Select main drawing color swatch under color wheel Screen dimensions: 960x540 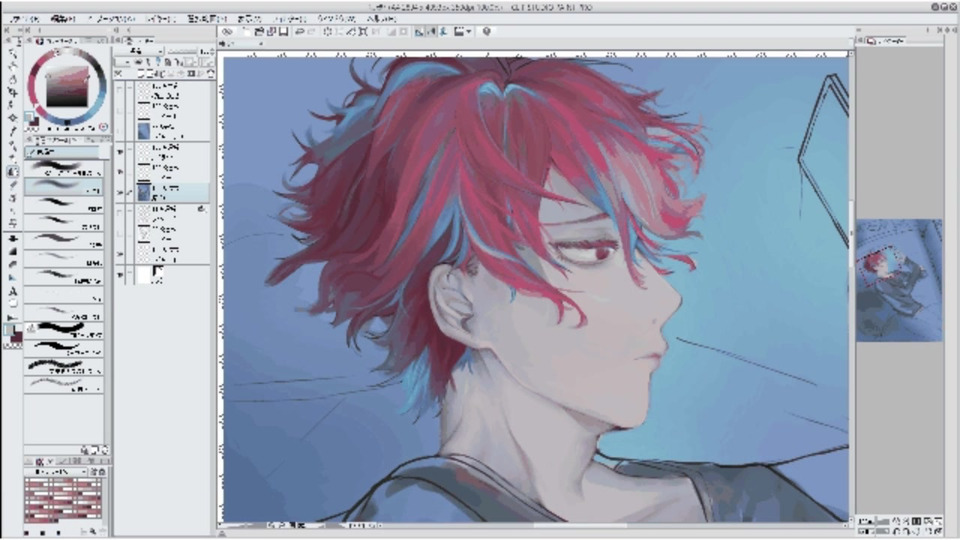click(x=29, y=117)
